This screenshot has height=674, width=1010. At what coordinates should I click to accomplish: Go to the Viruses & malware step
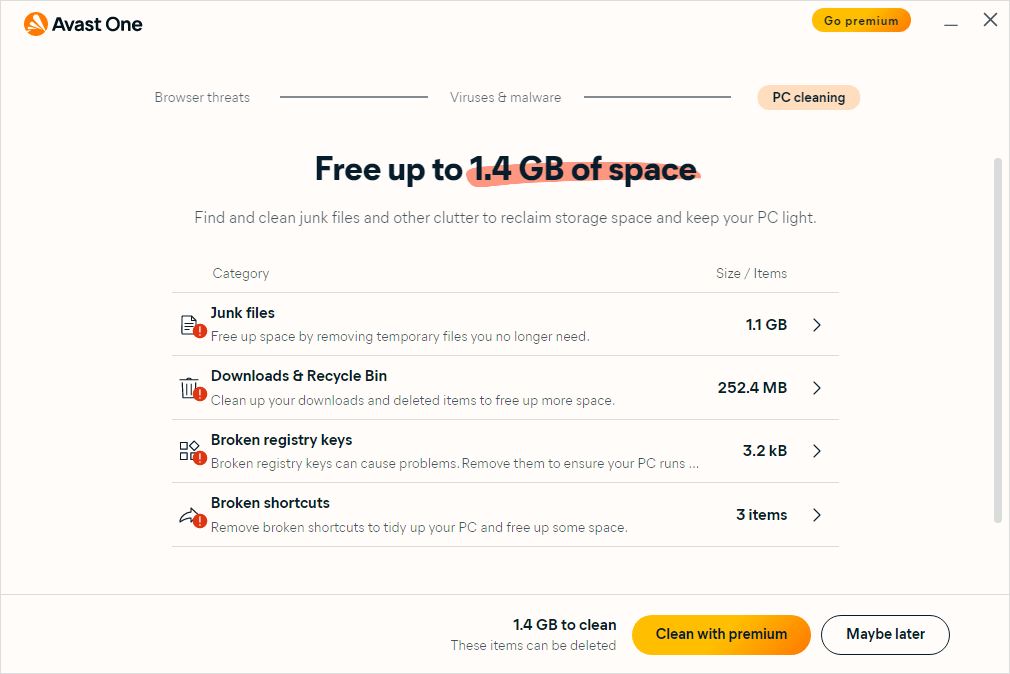pyautogui.click(x=505, y=98)
